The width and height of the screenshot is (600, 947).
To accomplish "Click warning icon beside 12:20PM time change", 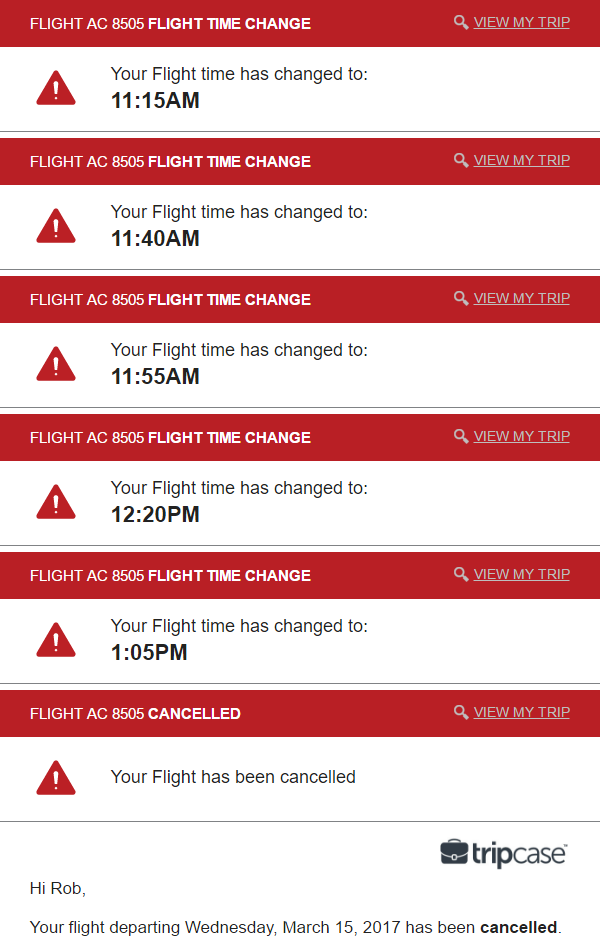I will [56, 503].
